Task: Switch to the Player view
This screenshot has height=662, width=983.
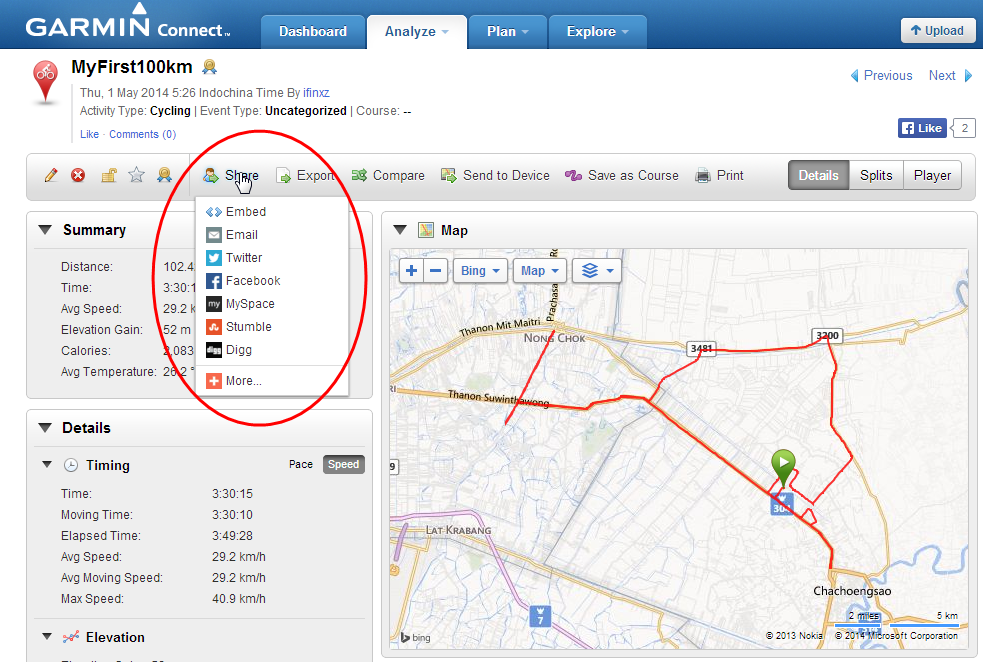Action: [x=932, y=176]
